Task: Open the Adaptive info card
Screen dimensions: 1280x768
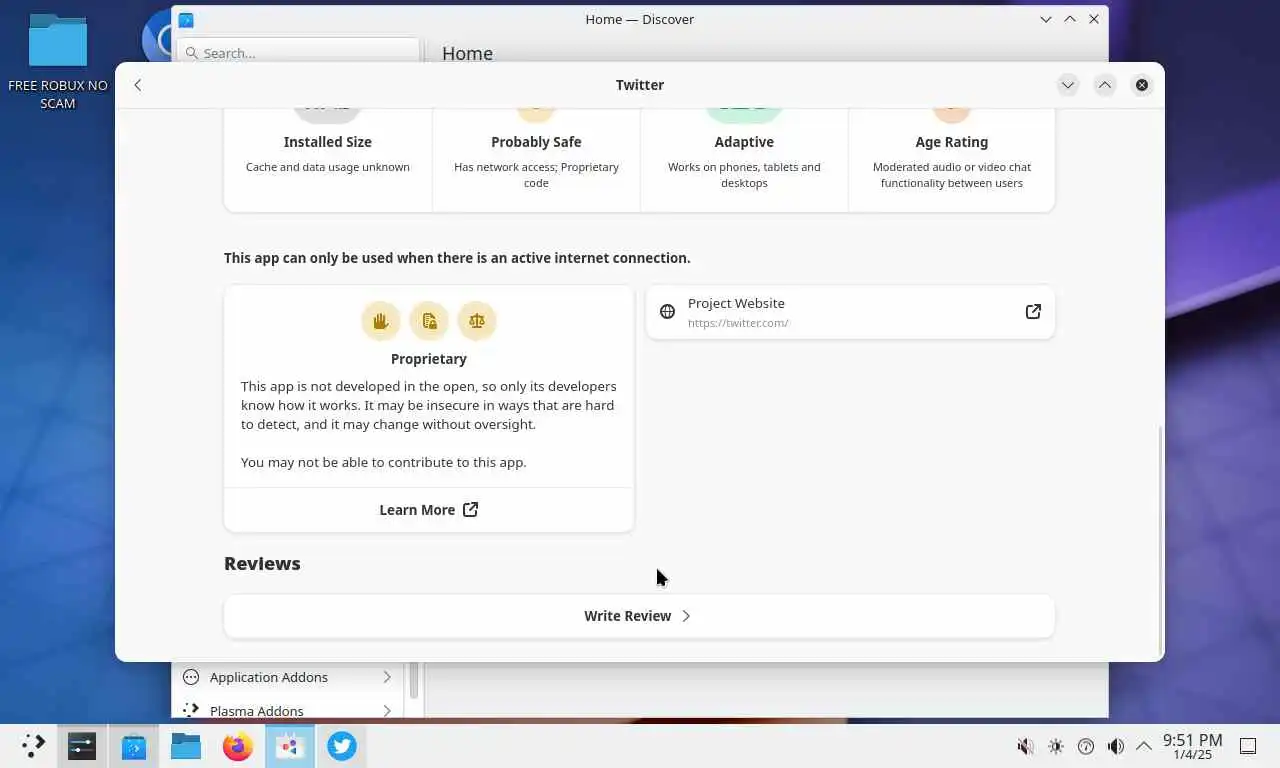Action: 744,160
